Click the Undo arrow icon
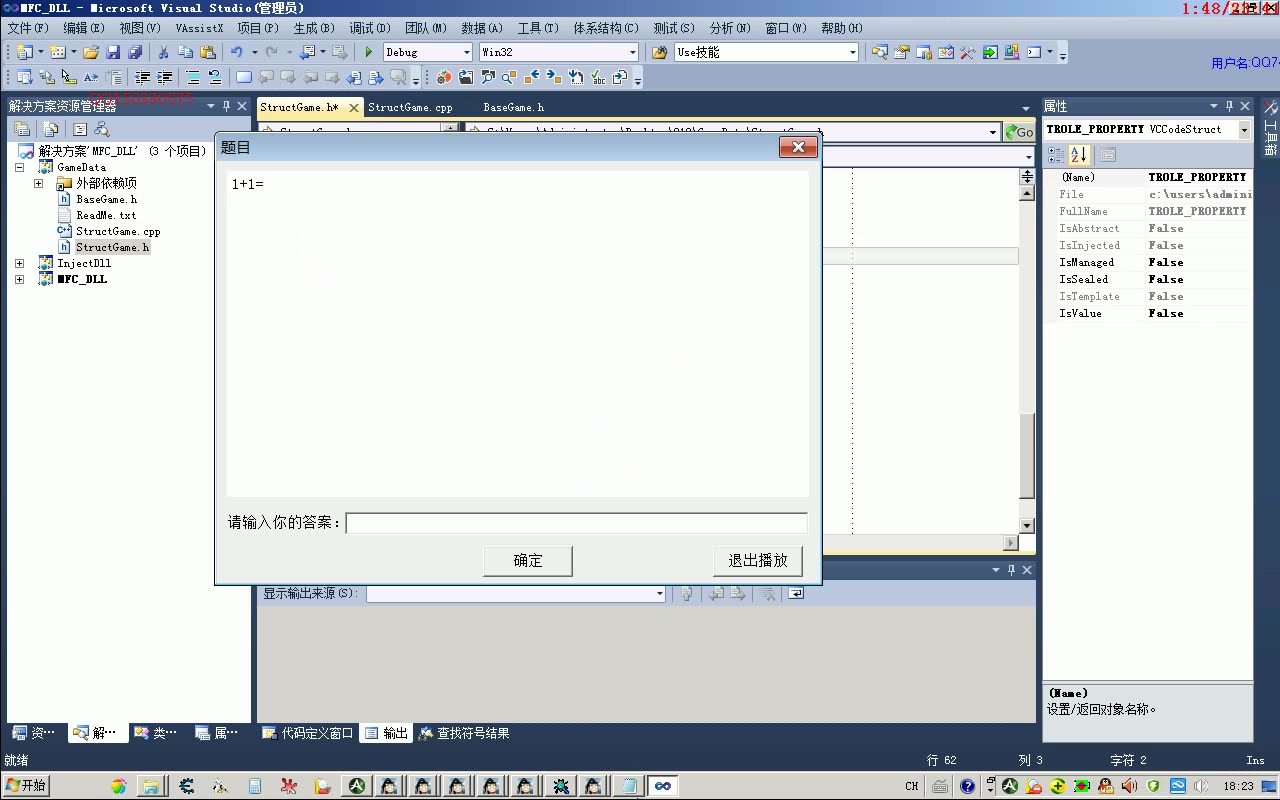The width and height of the screenshot is (1280, 800). 236,52
